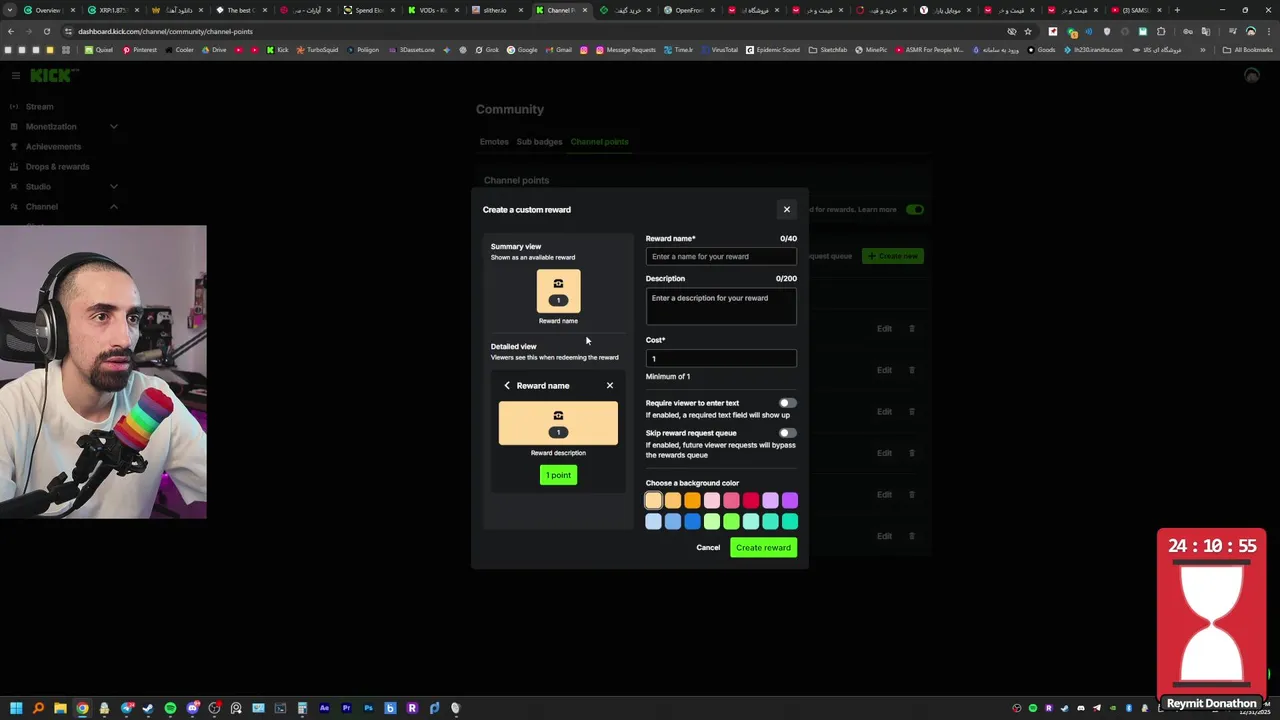Screen dimensions: 1280x720
Task: Select the deep orange background color
Action: pyautogui.click(x=692, y=500)
